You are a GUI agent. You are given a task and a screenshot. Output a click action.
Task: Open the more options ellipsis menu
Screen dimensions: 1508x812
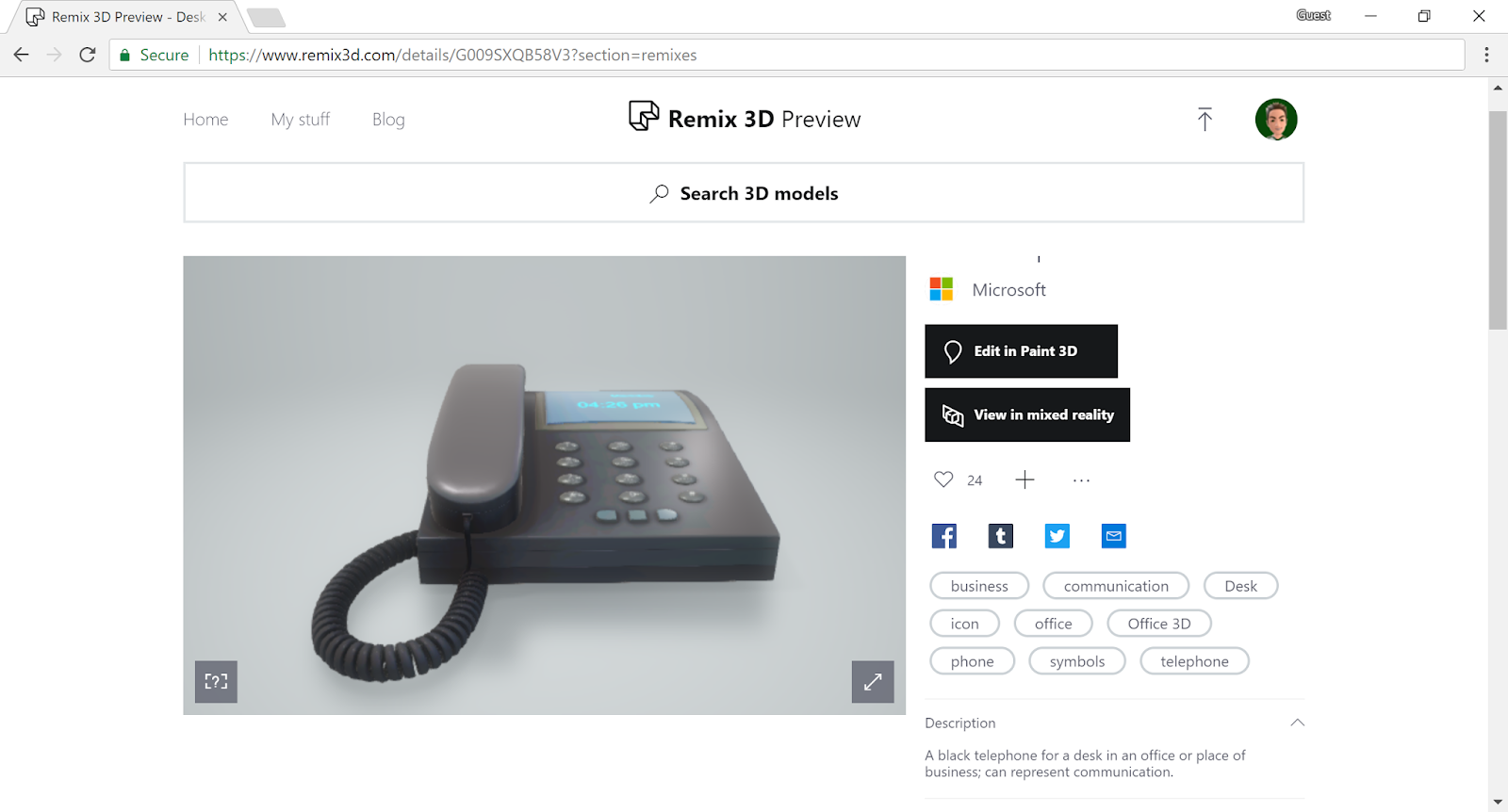[1081, 480]
